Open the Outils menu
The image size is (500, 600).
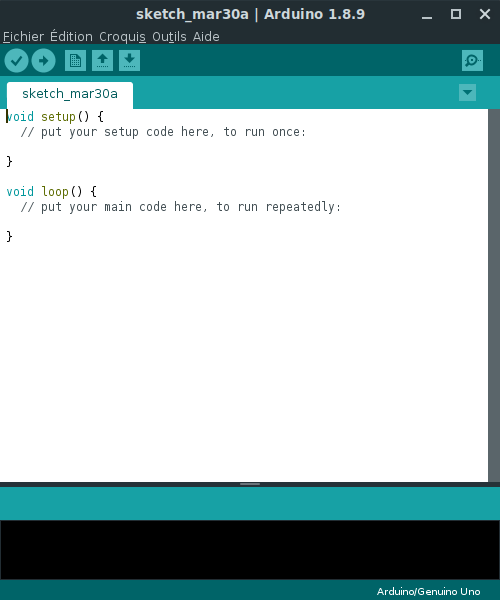tap(169, 37)
